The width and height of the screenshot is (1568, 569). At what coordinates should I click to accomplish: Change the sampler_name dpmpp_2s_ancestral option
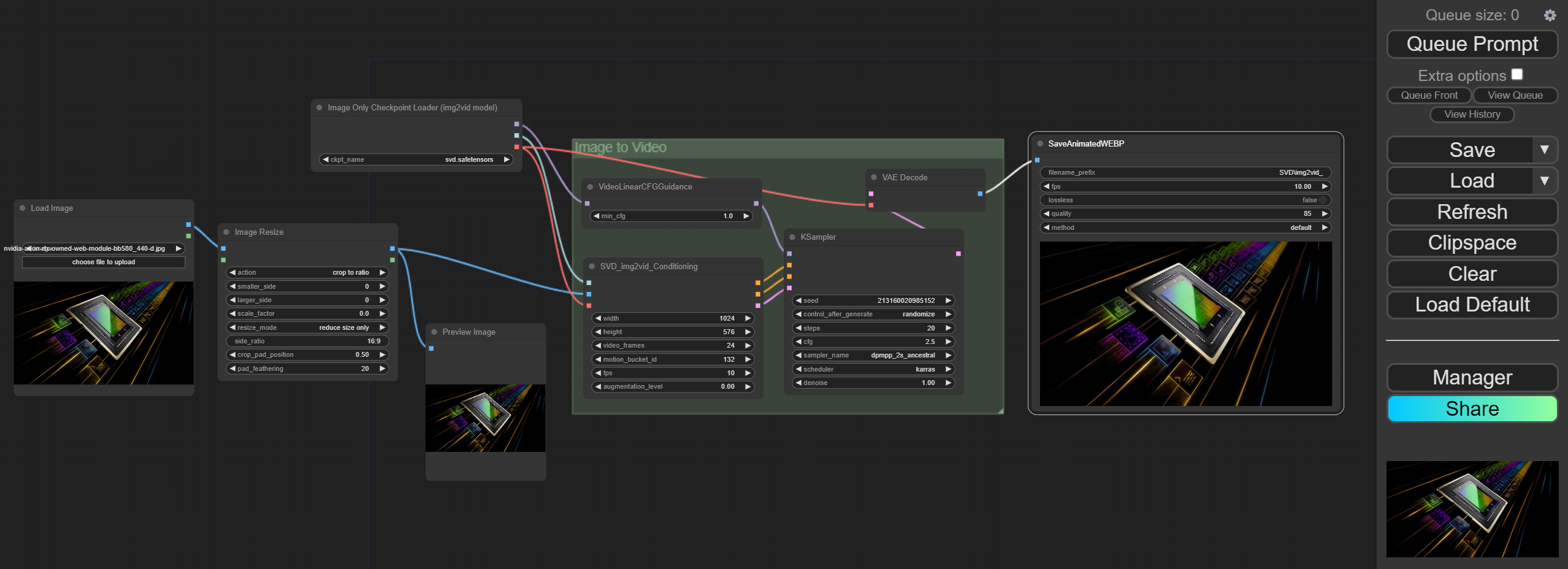coord(873,355)
